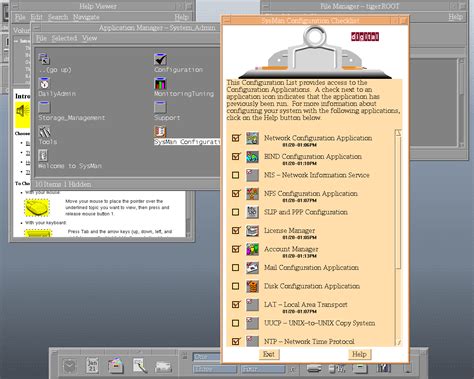Open the MonitoringTuning icon

click(160, 83)
